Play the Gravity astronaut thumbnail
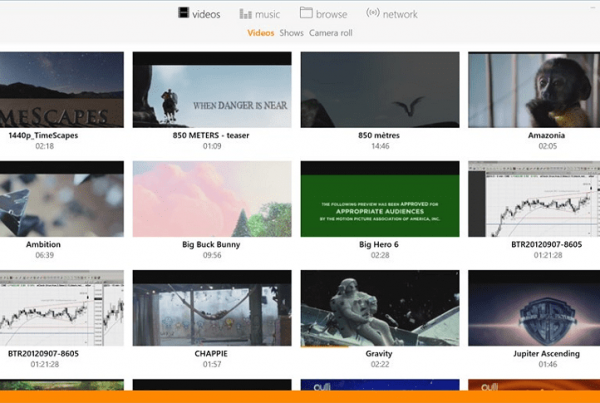The height and width of the screenshot is (403, 600). point(380,308)
